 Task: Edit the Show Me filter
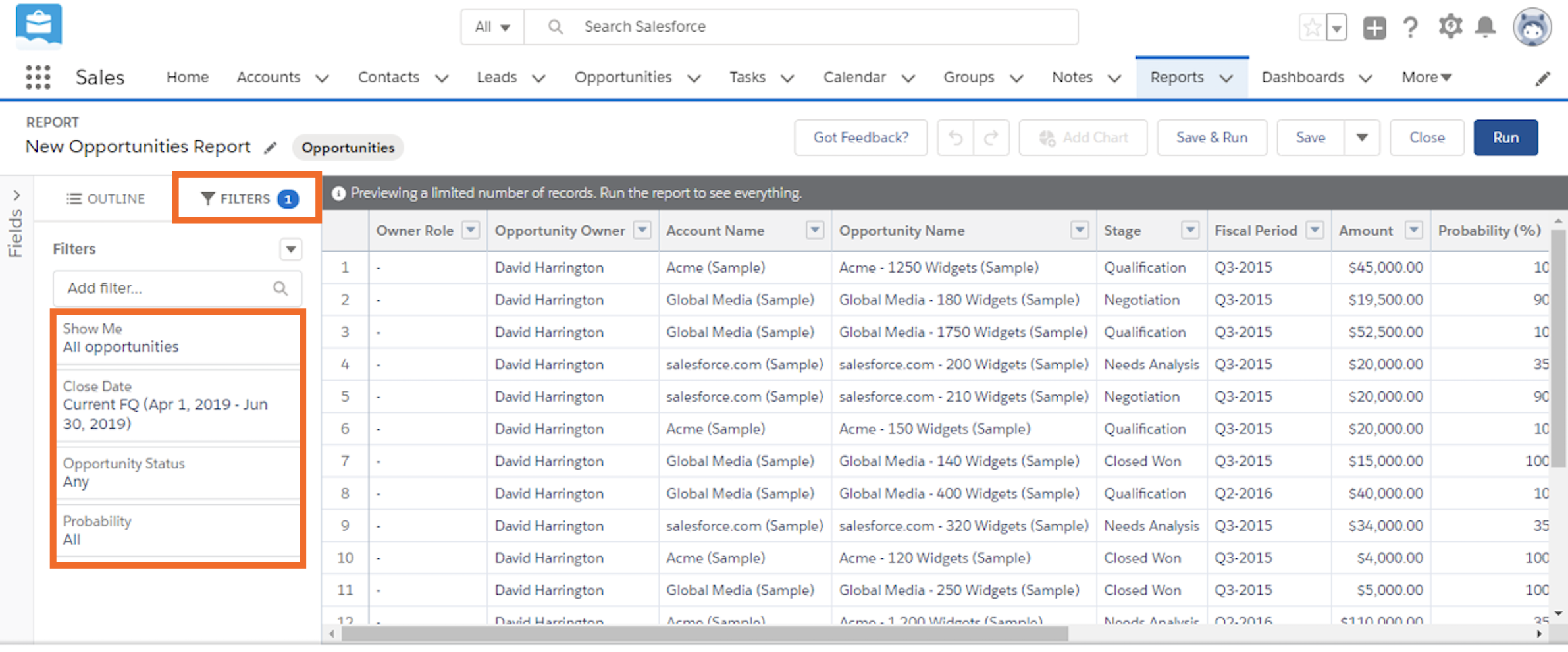pyautogui.click(x=178, y=338)
